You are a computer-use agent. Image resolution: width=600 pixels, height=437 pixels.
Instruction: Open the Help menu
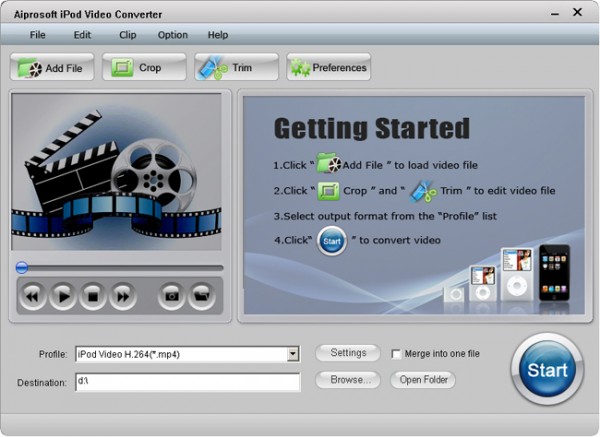click(218, 35)
